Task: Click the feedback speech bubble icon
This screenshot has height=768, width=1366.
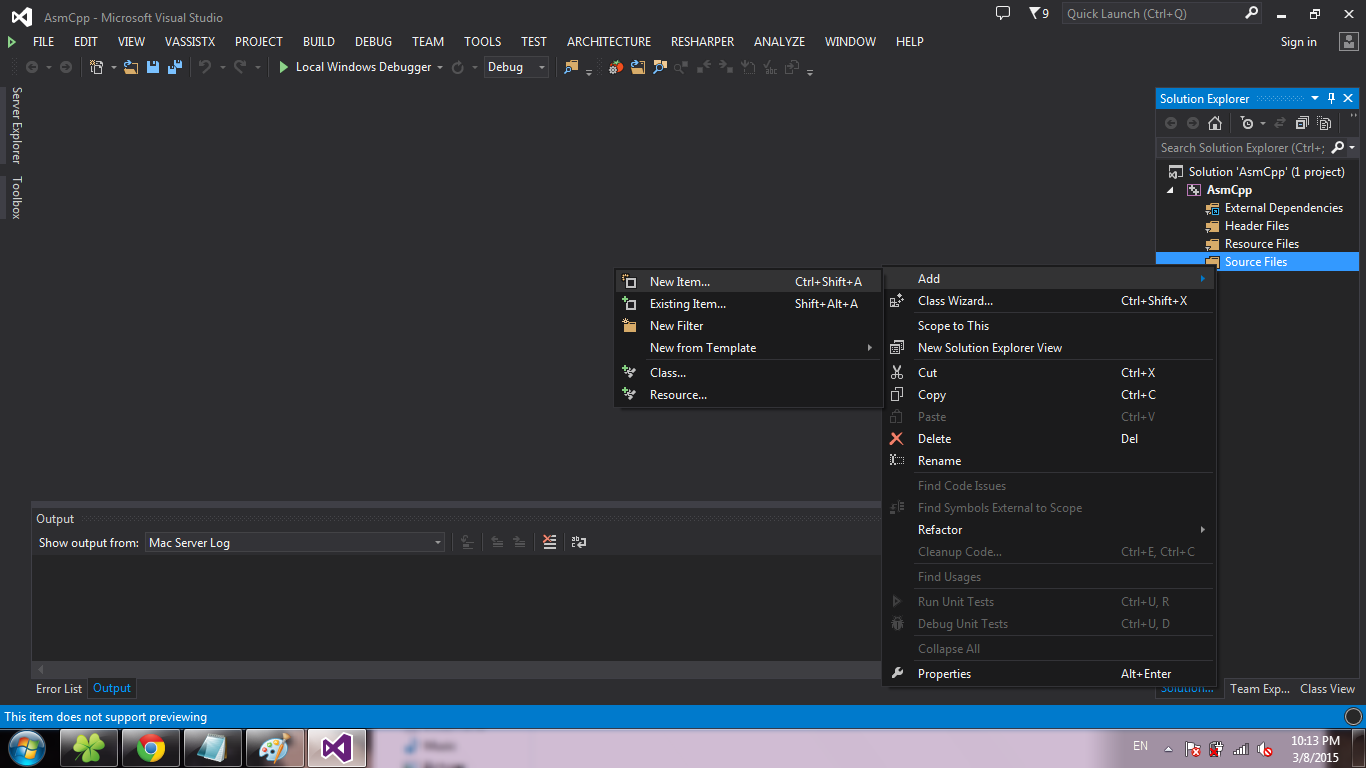Action: coord(1003,13)
